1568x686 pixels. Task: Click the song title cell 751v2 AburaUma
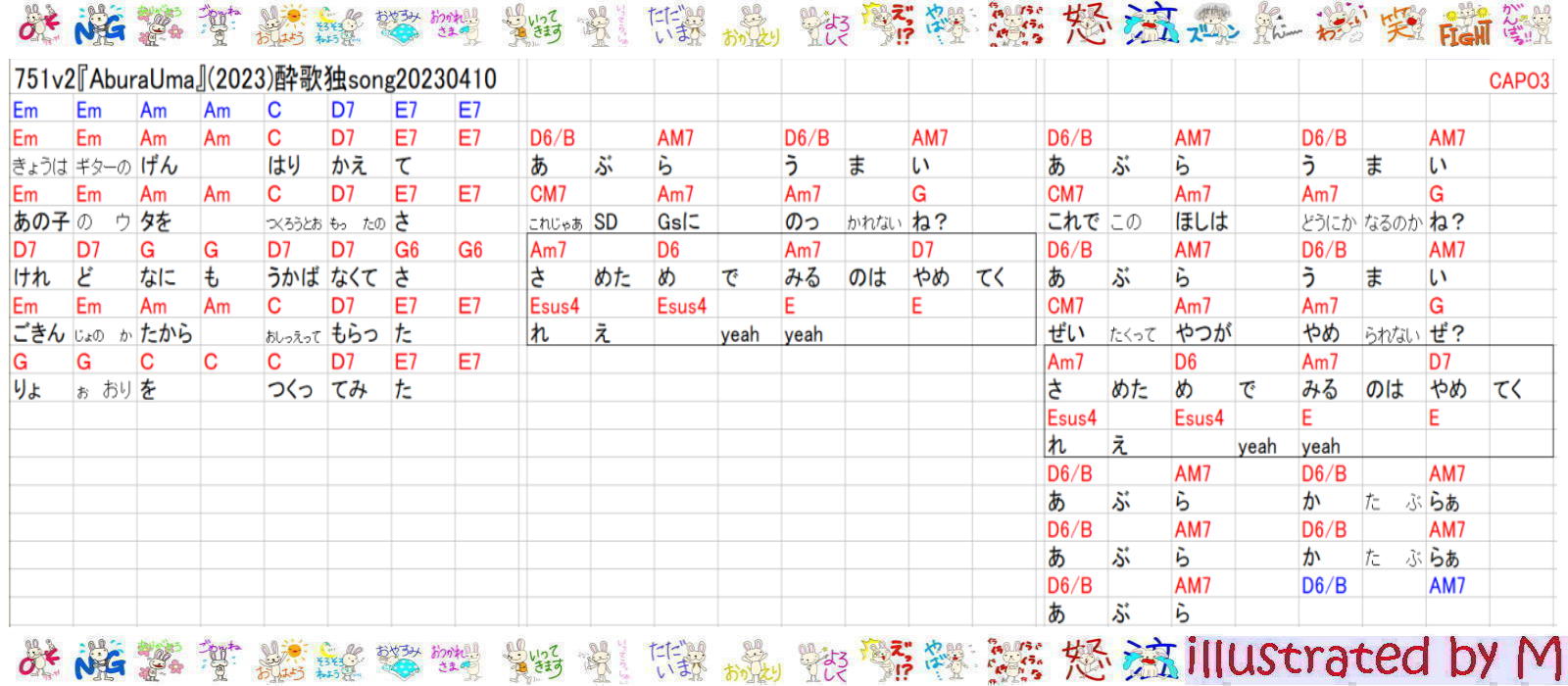(255, 79)
